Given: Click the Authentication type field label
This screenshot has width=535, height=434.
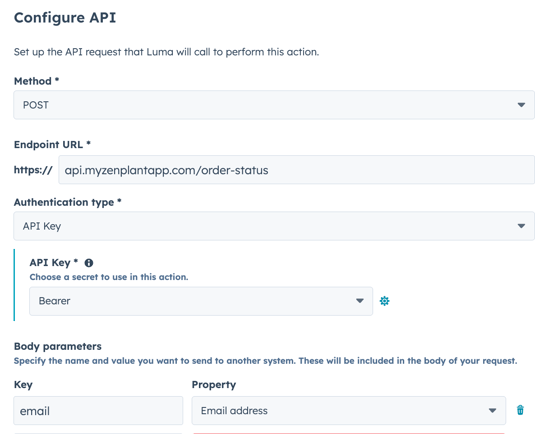Looking at the screenshot, I should click(64, 202).
